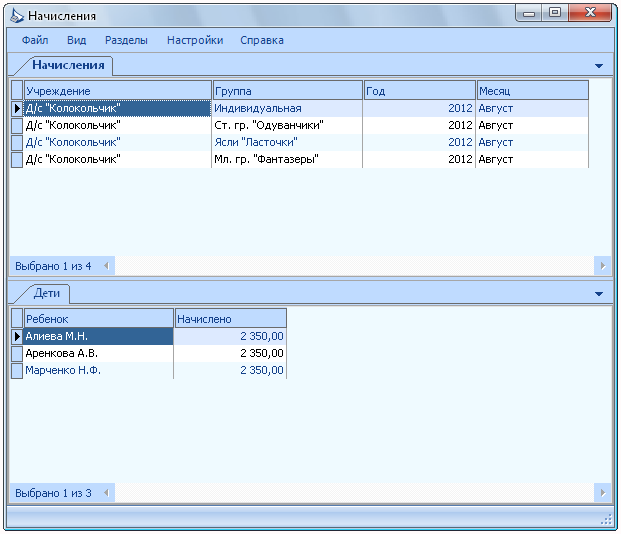Click select-all corner cell of Дети grid
621x534 pixels.
point(17,319)
